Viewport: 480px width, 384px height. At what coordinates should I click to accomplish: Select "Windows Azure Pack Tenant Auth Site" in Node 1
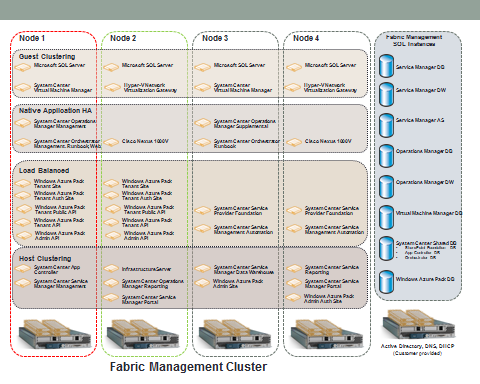tap(59, 196)
